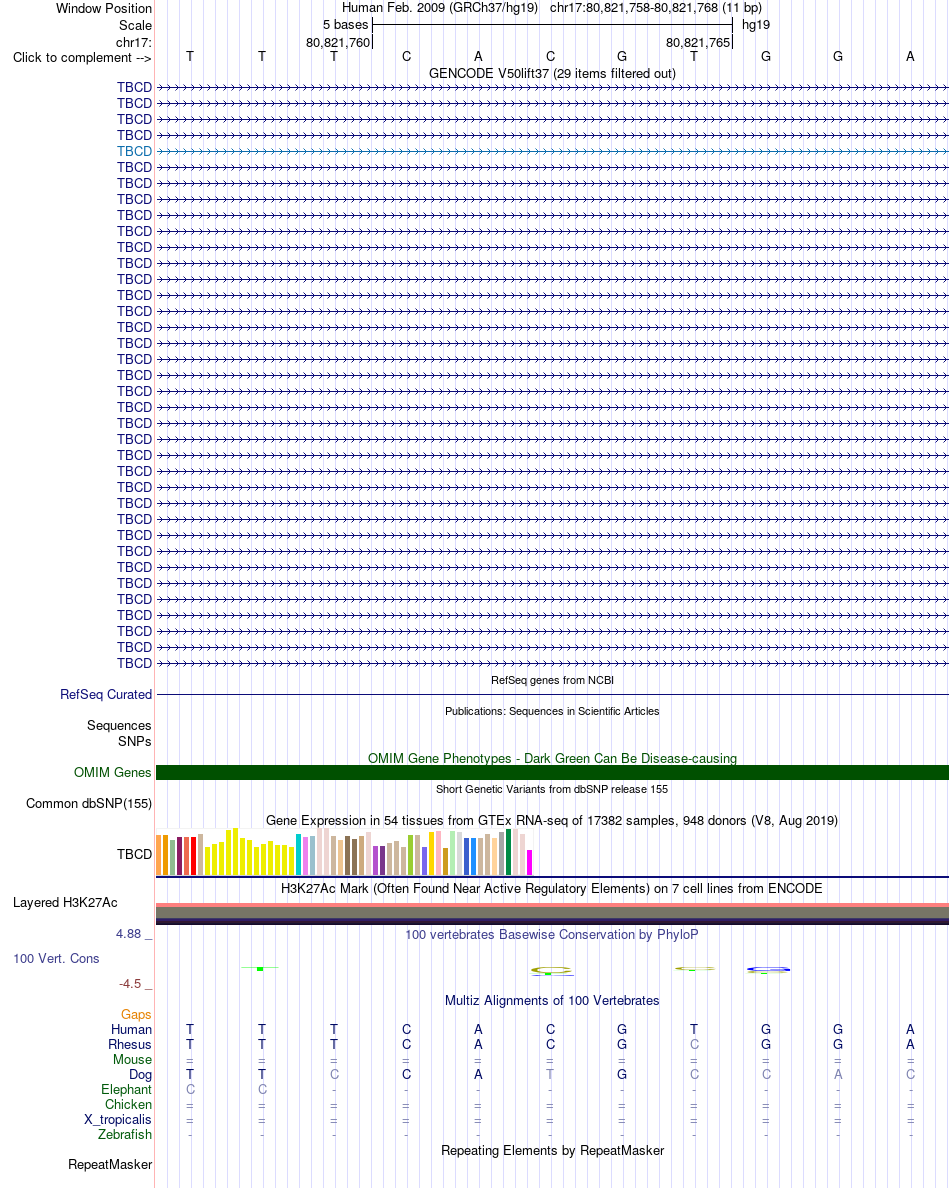This screenshot has width=950, height=1188.
Task: Click the Layered H3K27Ac signal band
Action: [x=552, y=914]
